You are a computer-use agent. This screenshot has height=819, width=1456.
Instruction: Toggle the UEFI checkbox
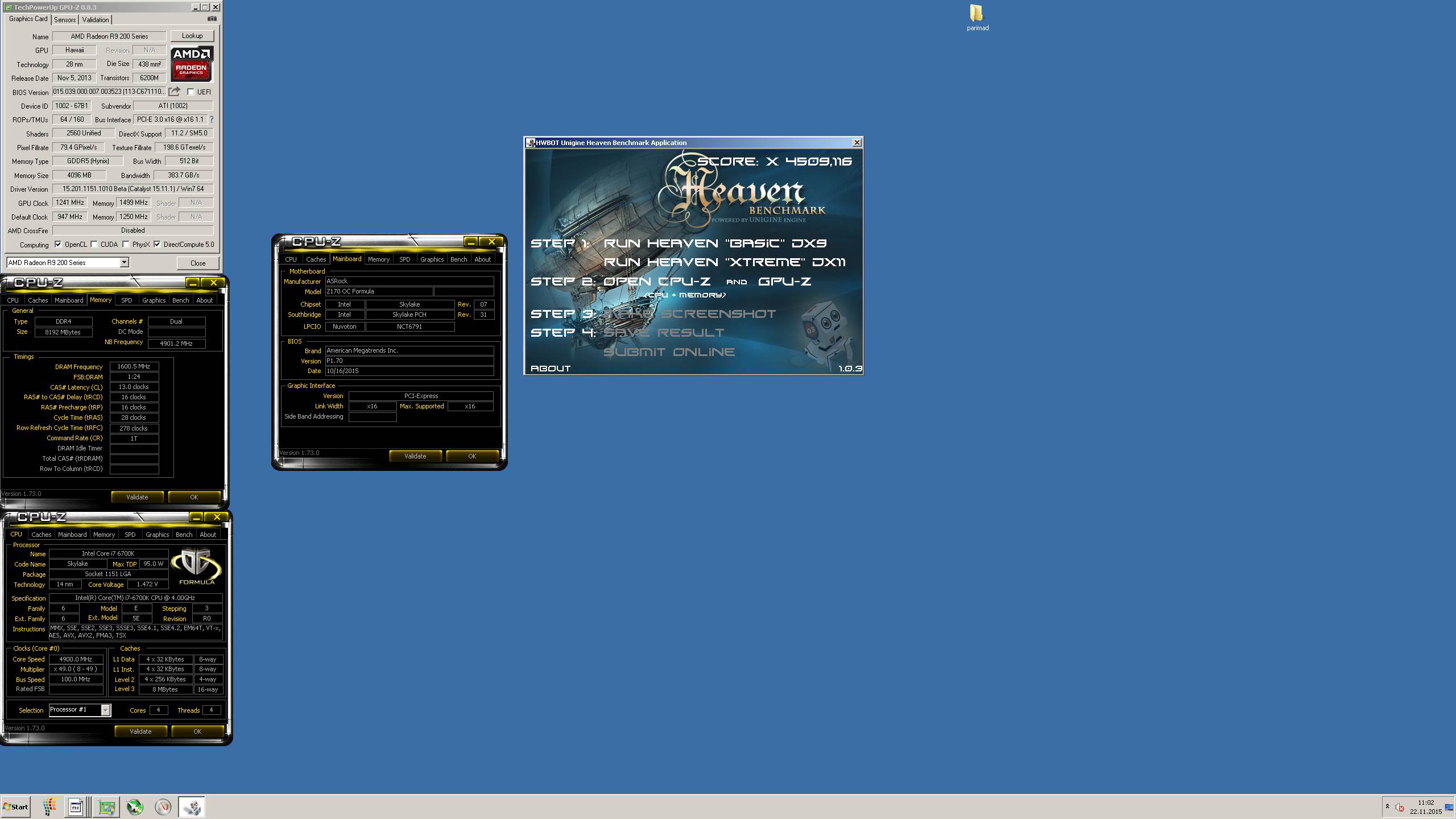pos(191,92)
